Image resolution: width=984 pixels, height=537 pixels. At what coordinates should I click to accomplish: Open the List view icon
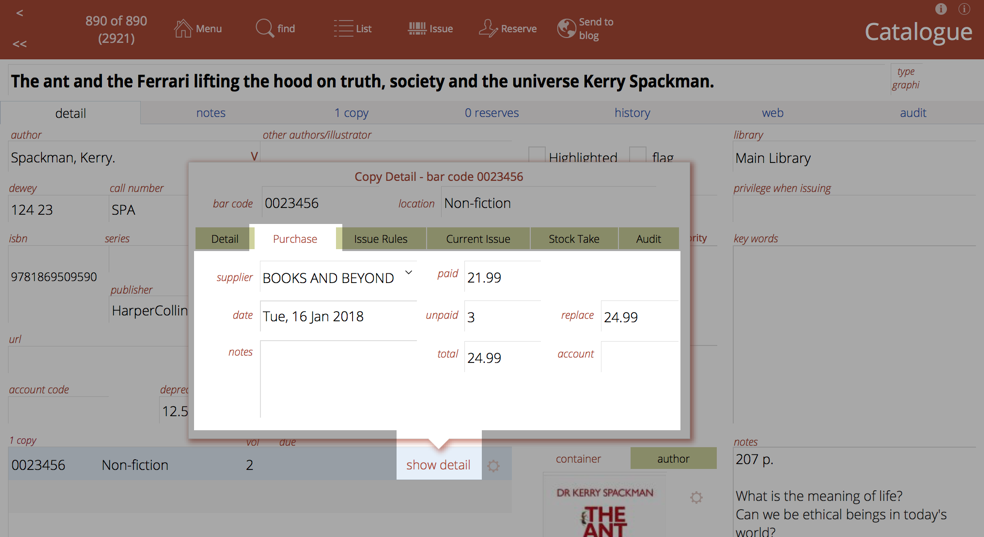pyautogui.click(x=343, y=29)
